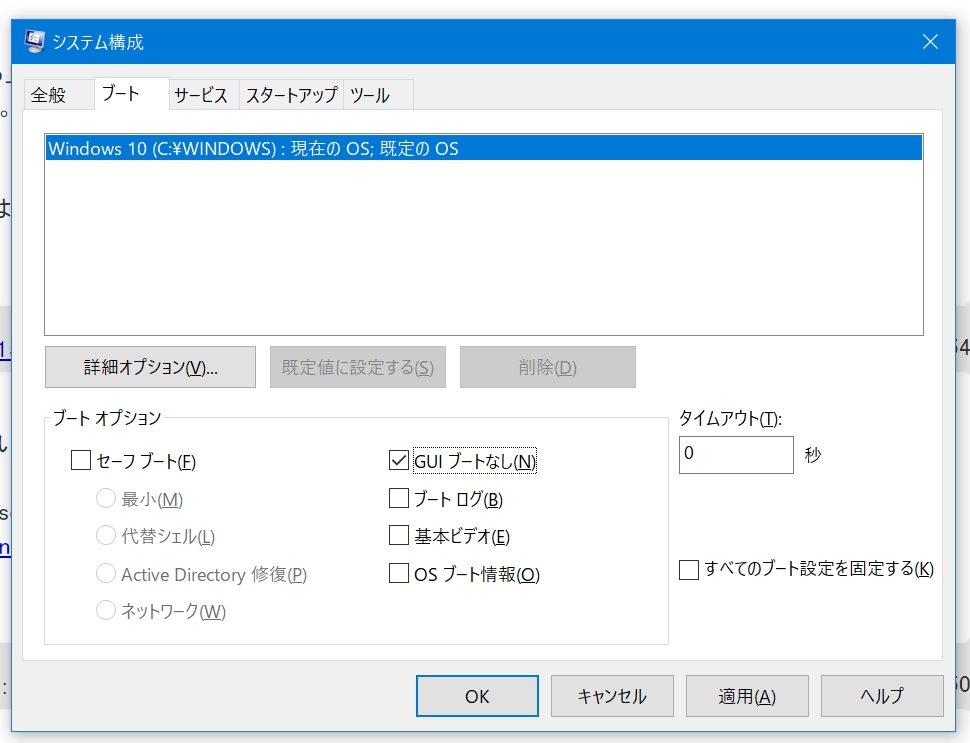The image size is (970, 743).
Task: Choose the 代替シェル(L) radio option
Action: [x=106, y=536]
